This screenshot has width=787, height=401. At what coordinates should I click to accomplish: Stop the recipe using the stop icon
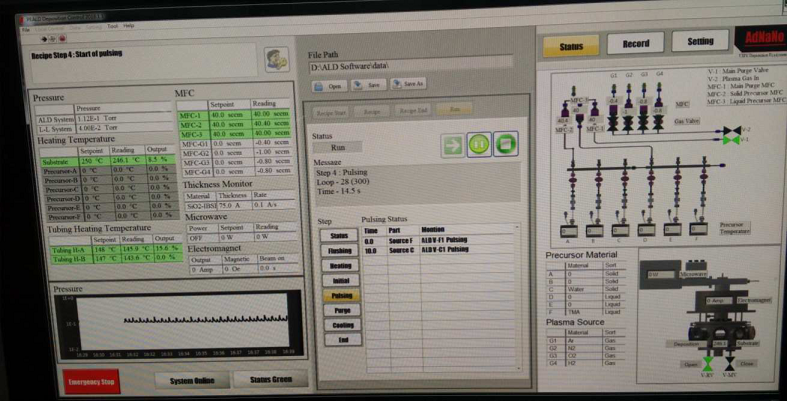tap(507, 146)
